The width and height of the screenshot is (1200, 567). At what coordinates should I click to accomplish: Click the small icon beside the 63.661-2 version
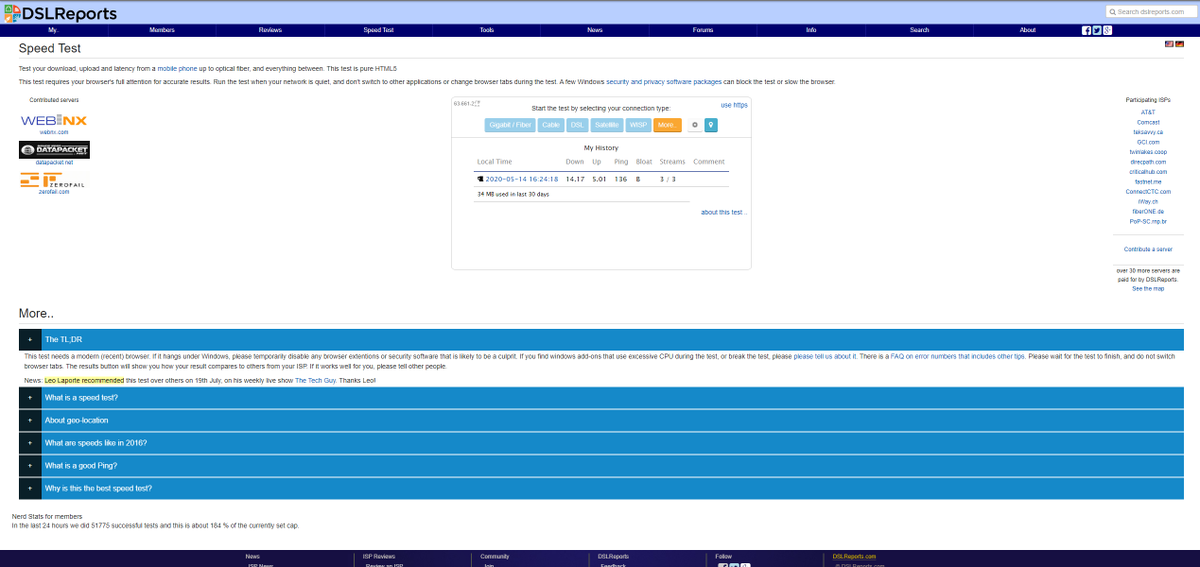(x=477, y=103)
